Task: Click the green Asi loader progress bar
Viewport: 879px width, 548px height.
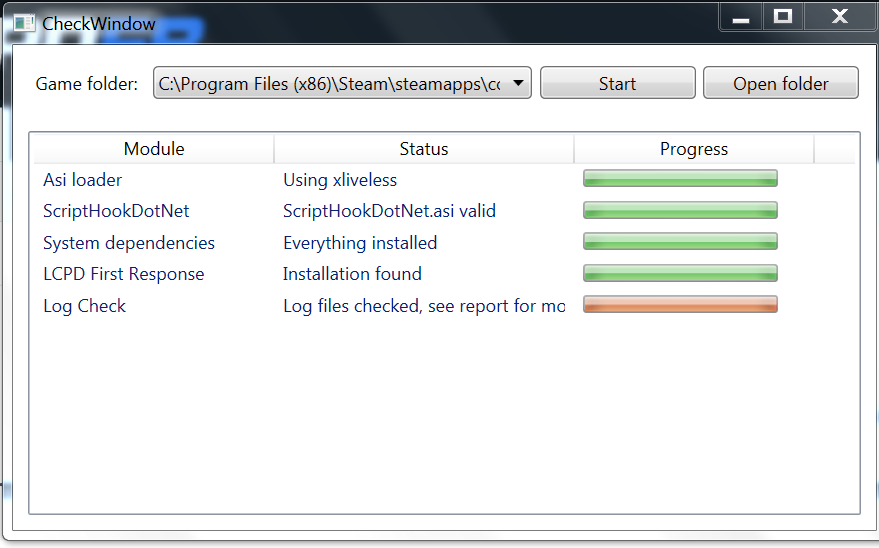Action: pos(680,179)
